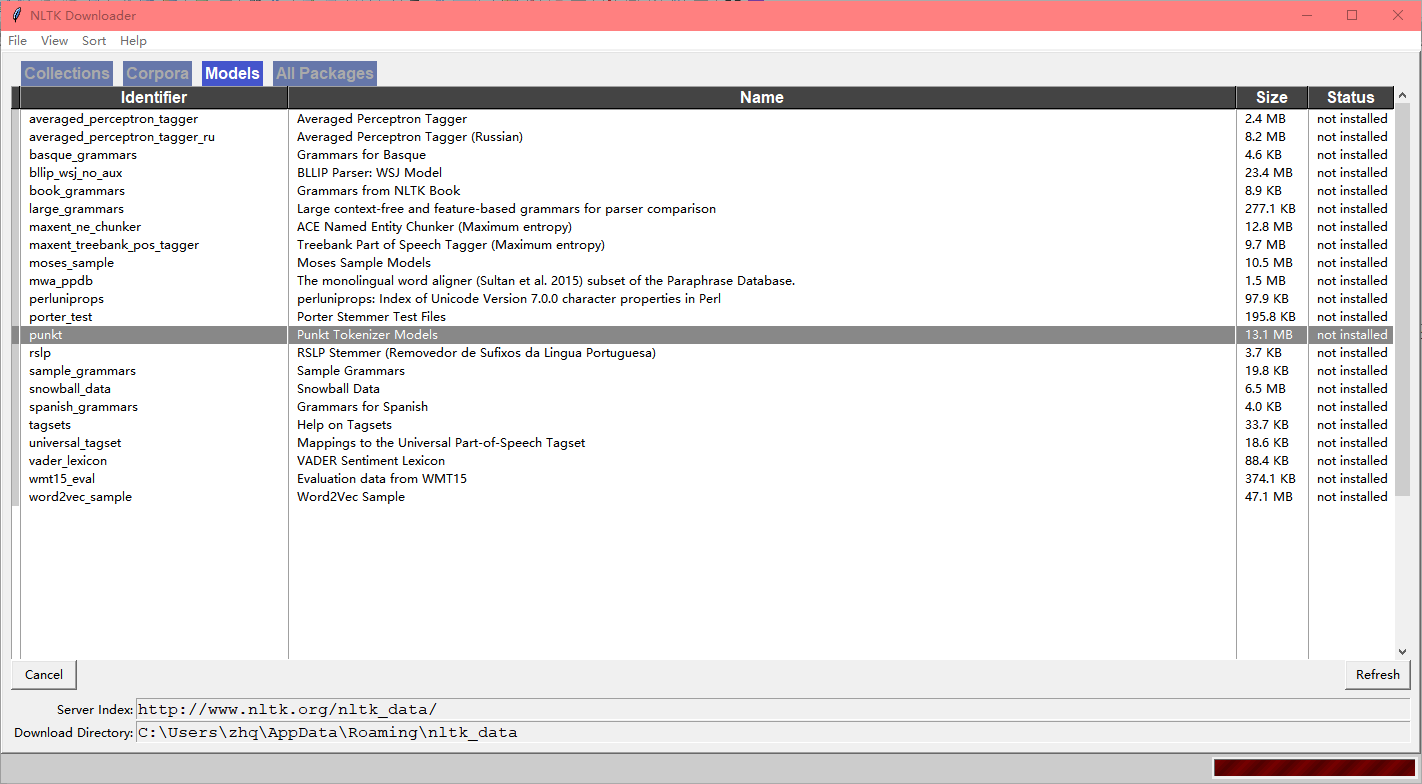
Task: Click 'Moses Sample Models' name
Action: point(364,263)
